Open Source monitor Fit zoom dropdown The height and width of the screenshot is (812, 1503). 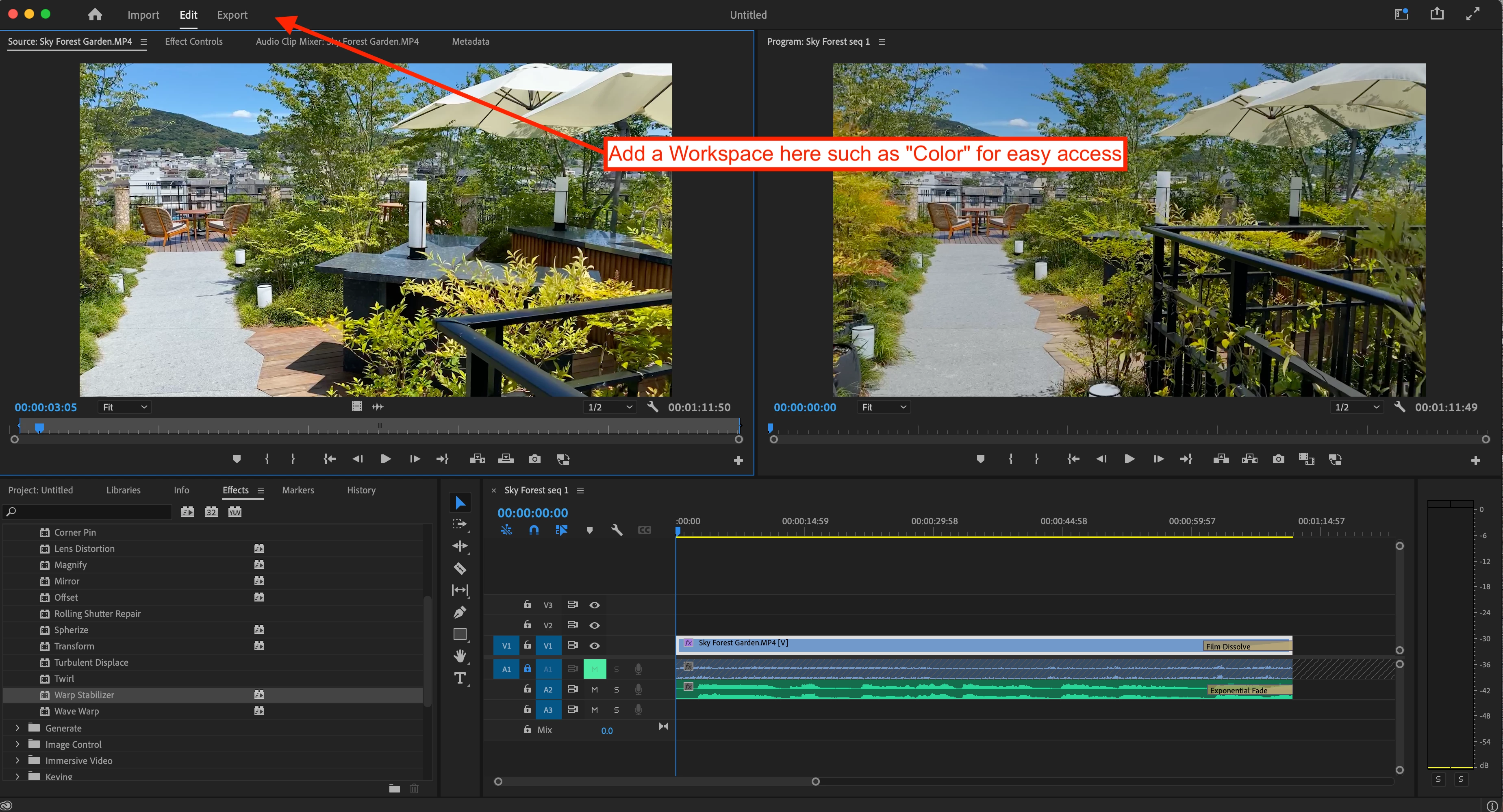click(x=124, y=407)
